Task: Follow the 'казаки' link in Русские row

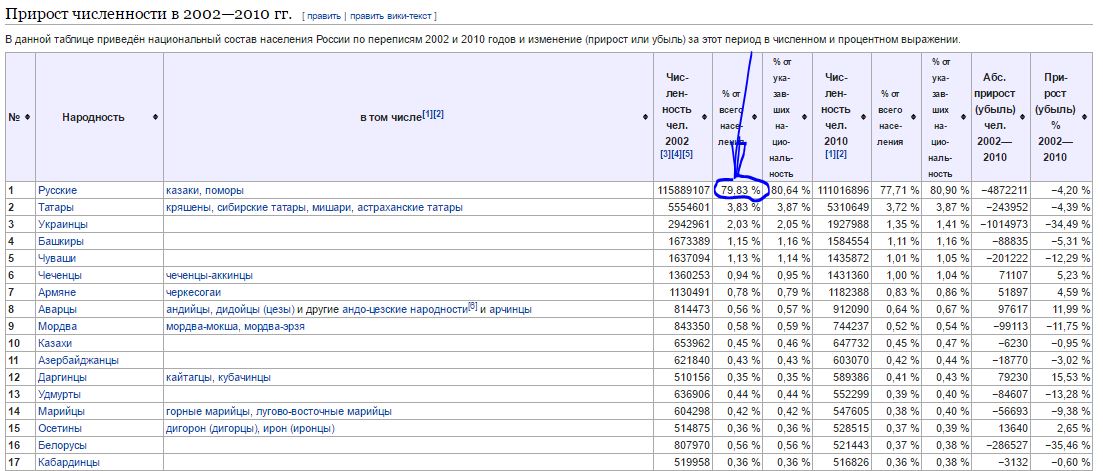Action: [x=182, y=191]
